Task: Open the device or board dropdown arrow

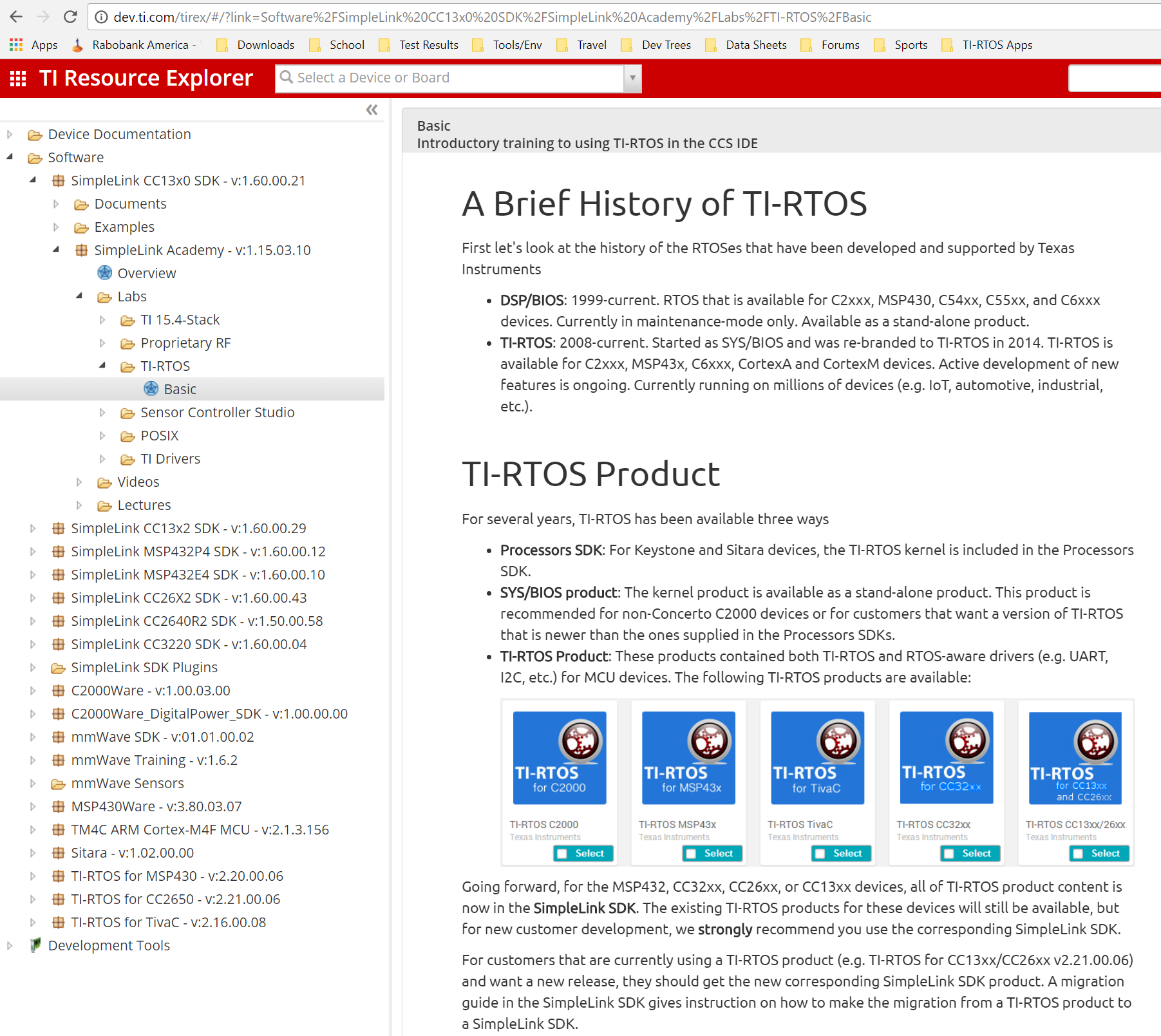Action: [x=633, y=78]
